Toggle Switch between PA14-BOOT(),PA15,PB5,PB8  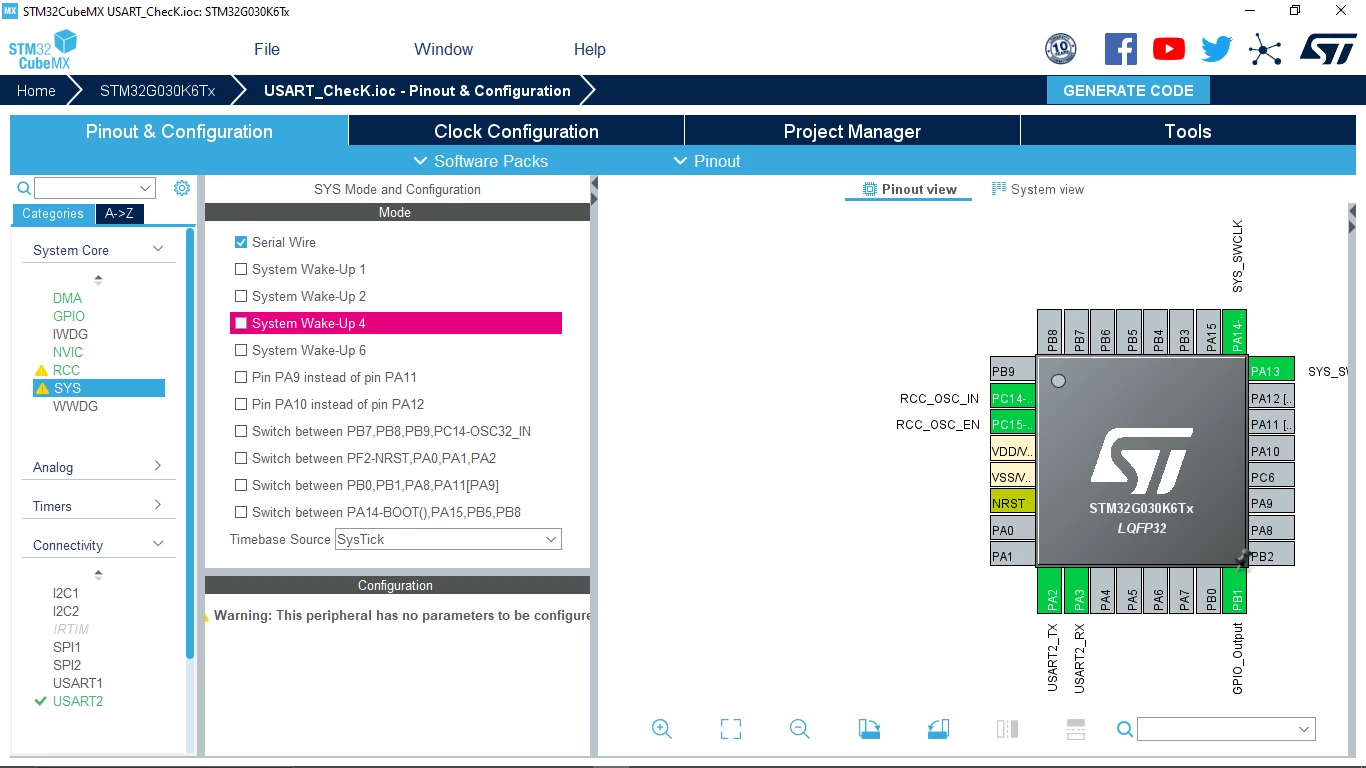click(241, 512)
